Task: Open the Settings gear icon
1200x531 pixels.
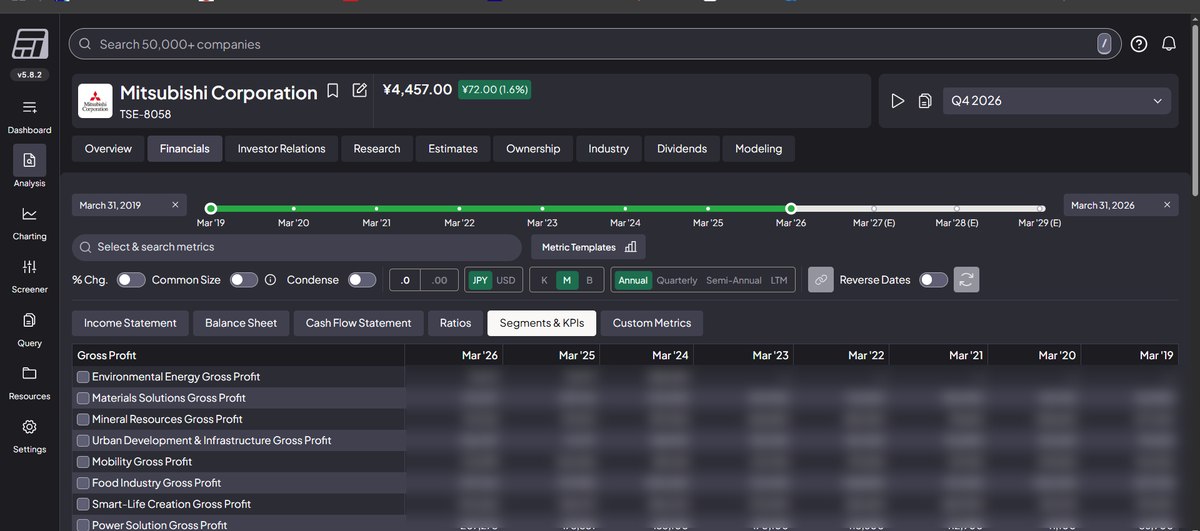Action: click(x=29, y=427)
